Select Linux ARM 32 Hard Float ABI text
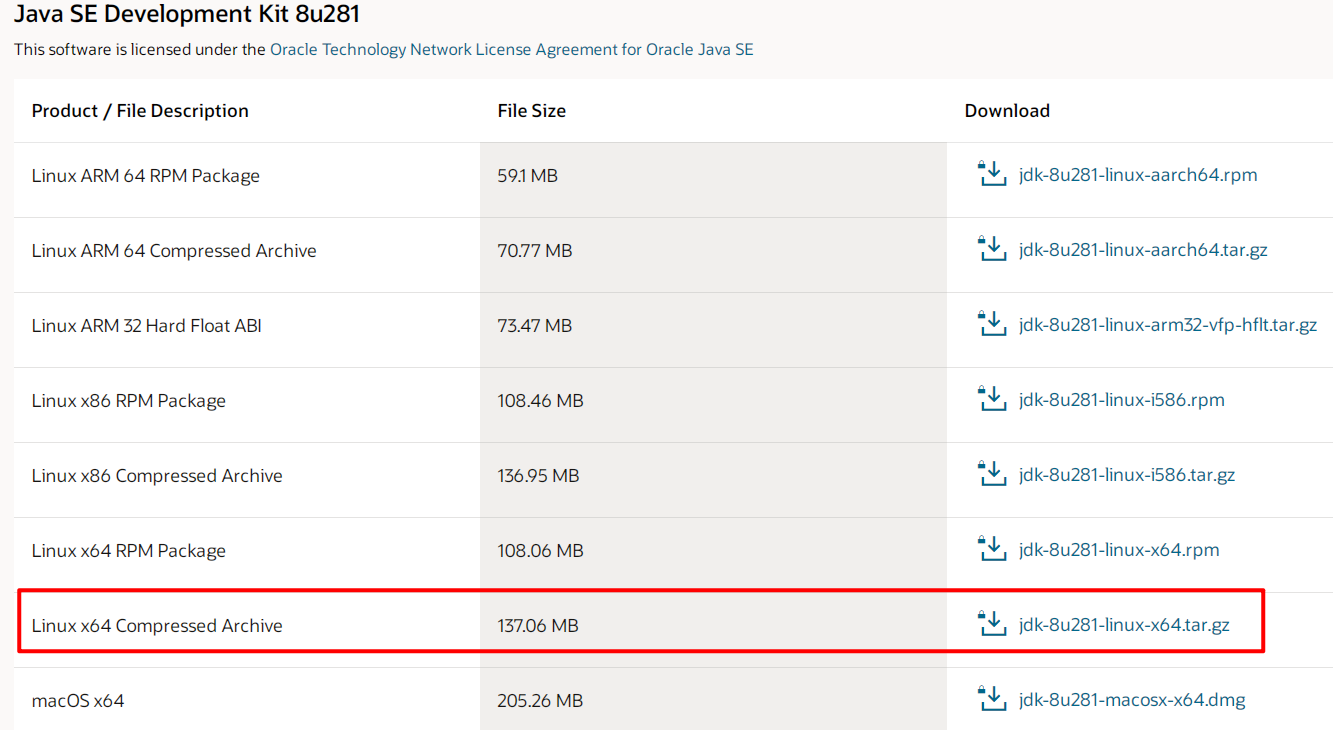Viewport: 1333px width, 730px height. click(147, 326)
